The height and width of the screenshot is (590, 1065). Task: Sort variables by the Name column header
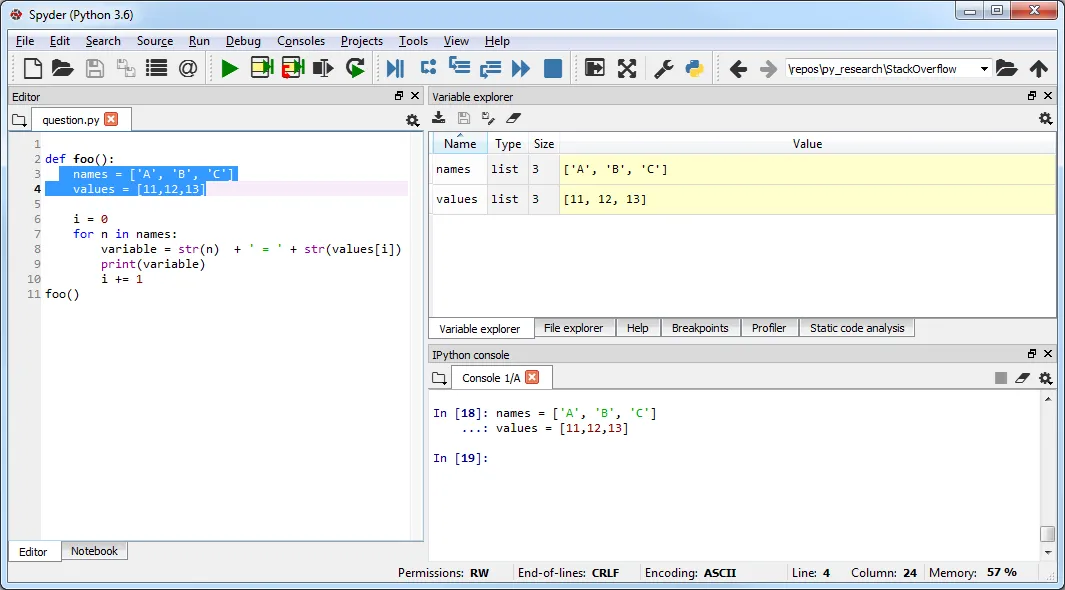click(460, 144)
